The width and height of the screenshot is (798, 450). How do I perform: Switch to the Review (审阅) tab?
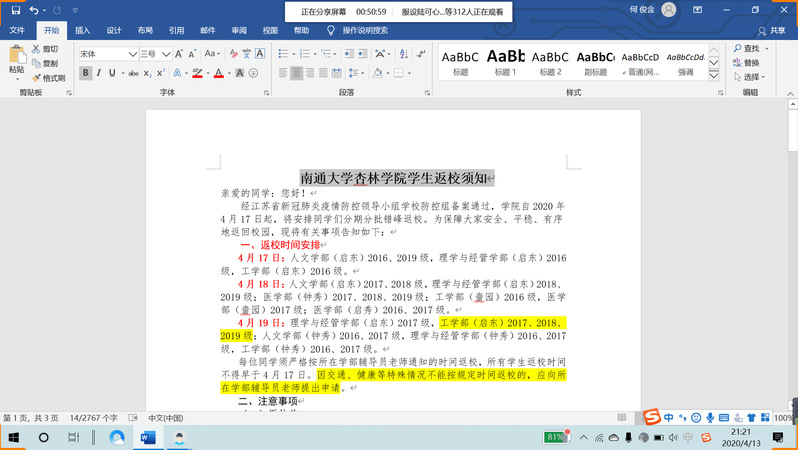[x=239, y=30]
